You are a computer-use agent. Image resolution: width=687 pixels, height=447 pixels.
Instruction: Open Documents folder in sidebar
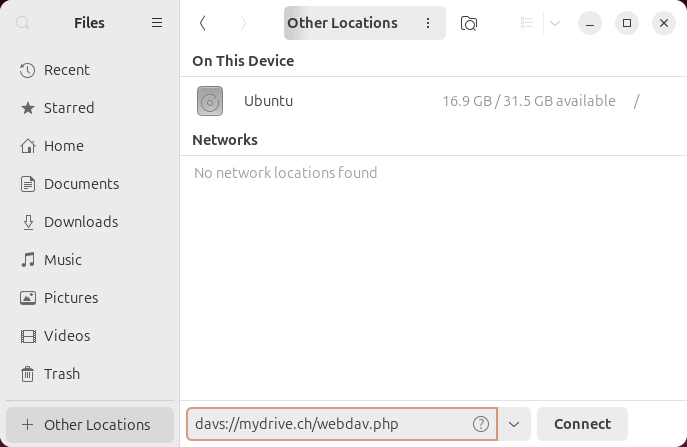(x=90, y=184)
